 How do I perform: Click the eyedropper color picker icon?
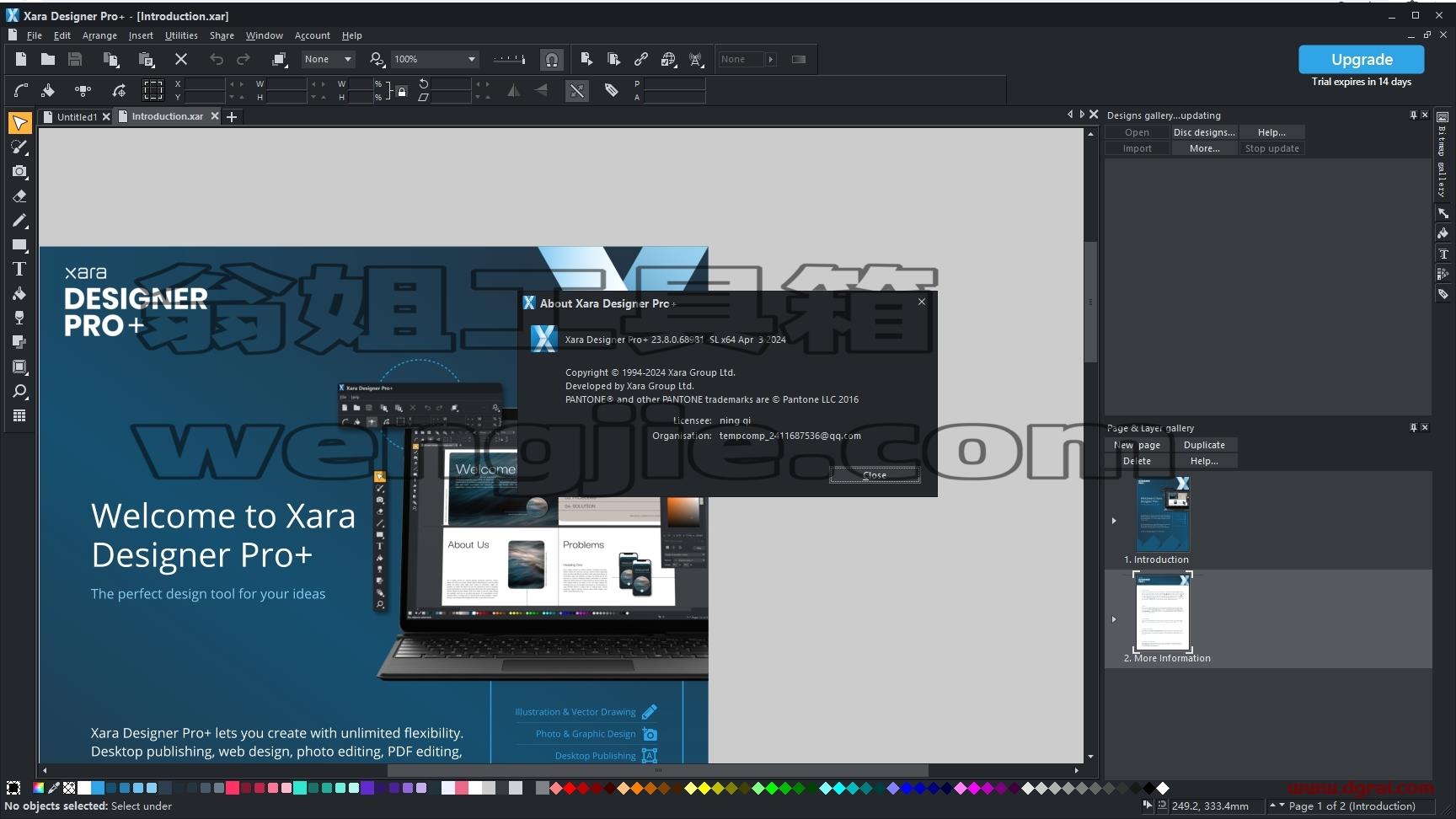click(54, 788)
